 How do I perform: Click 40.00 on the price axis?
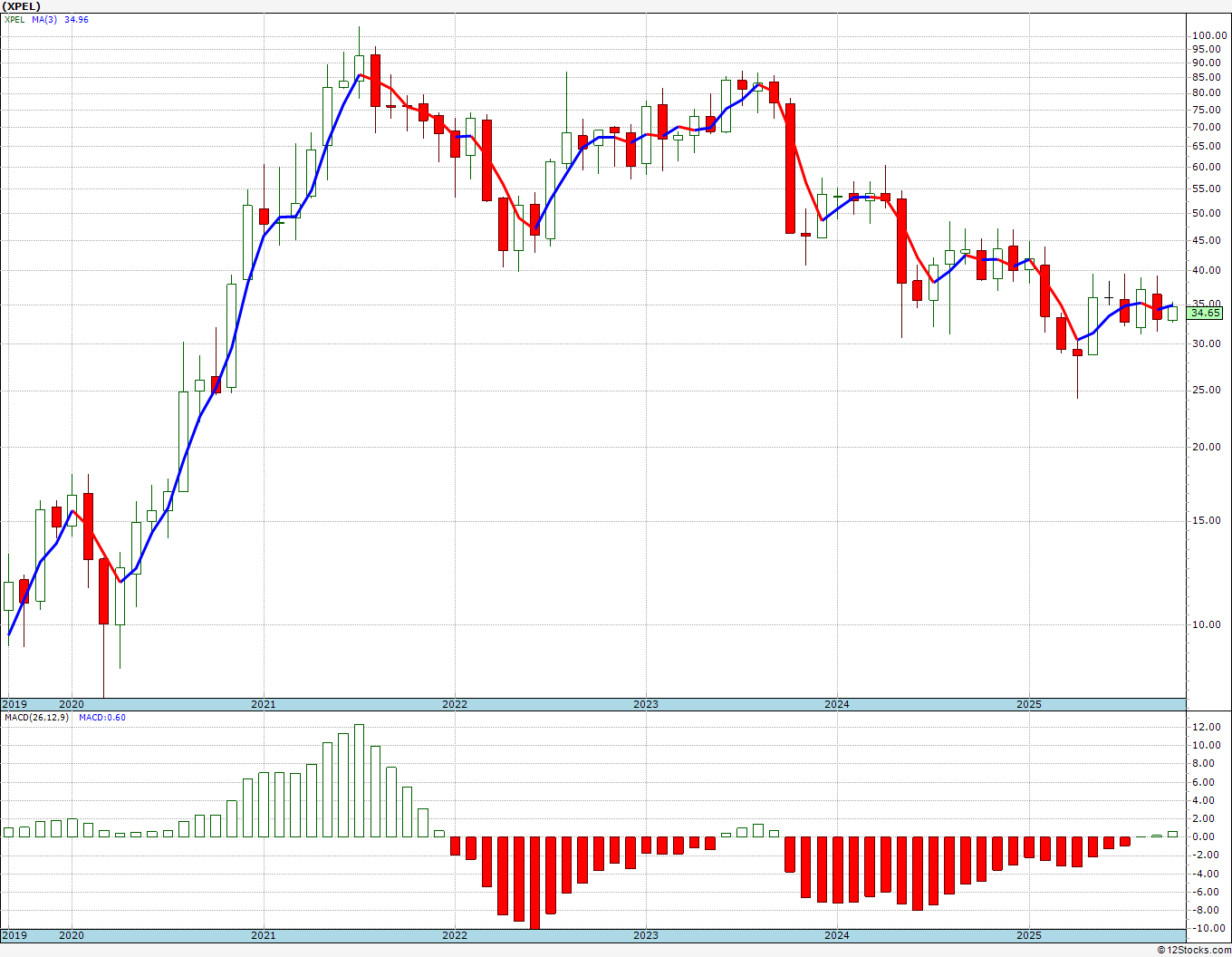pyautogui.click(x=1207, y=271)
